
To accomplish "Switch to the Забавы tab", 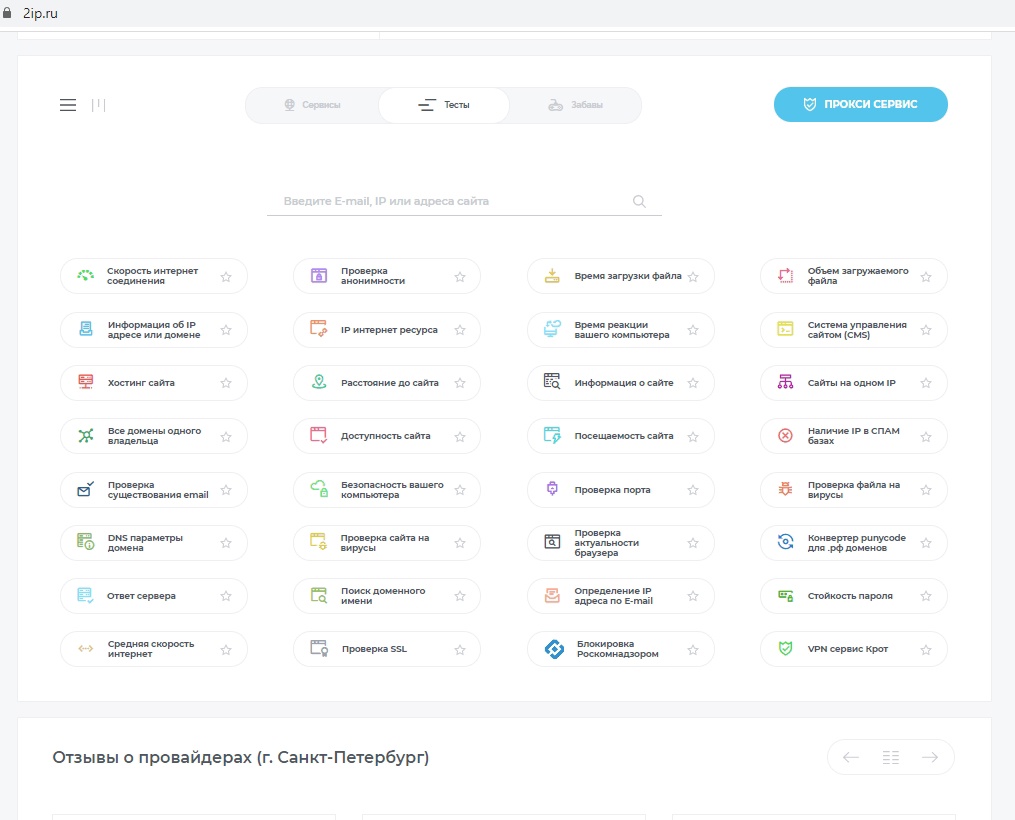I will 576,105.
